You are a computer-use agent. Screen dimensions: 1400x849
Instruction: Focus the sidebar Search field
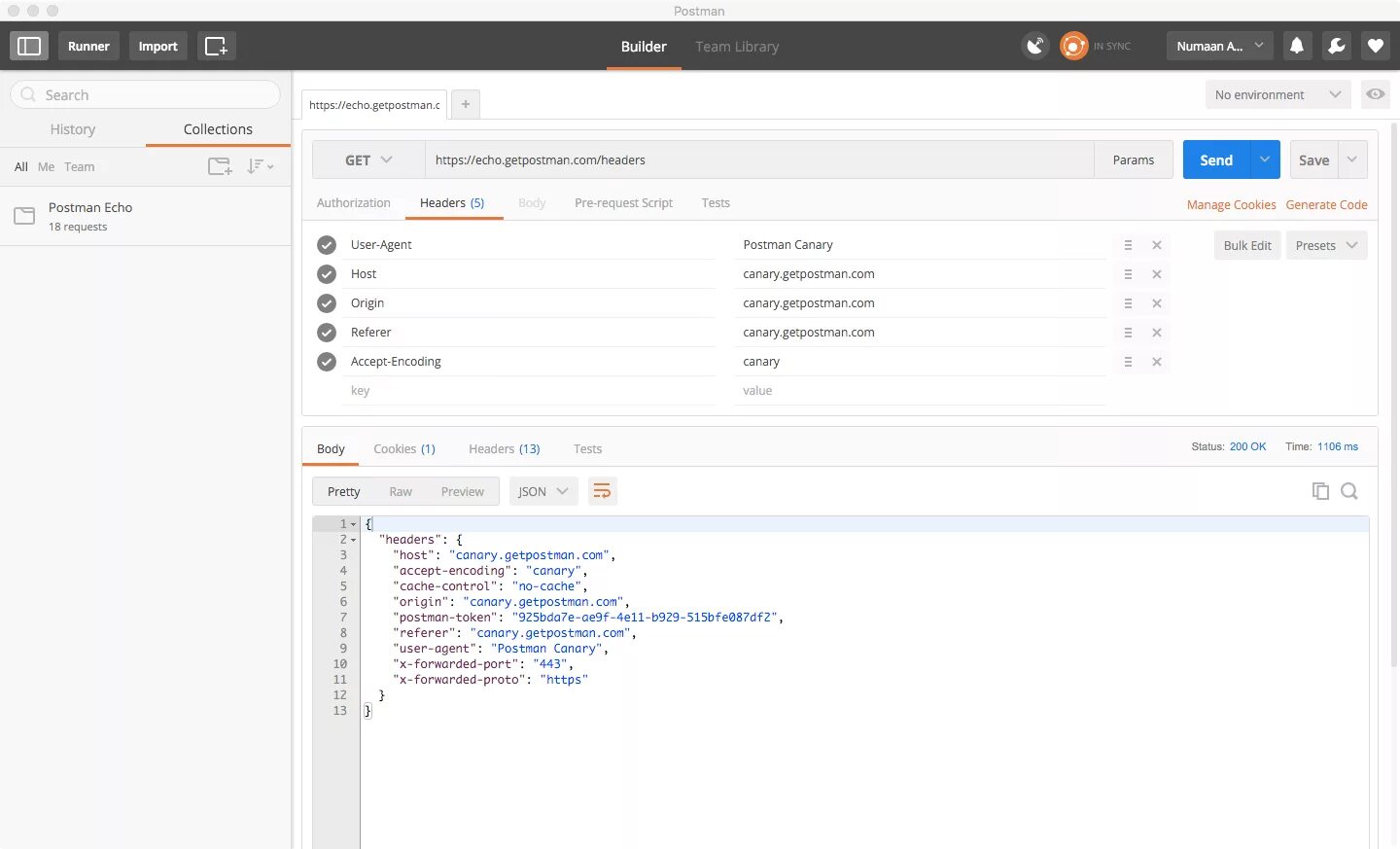(x=146, y=94)
